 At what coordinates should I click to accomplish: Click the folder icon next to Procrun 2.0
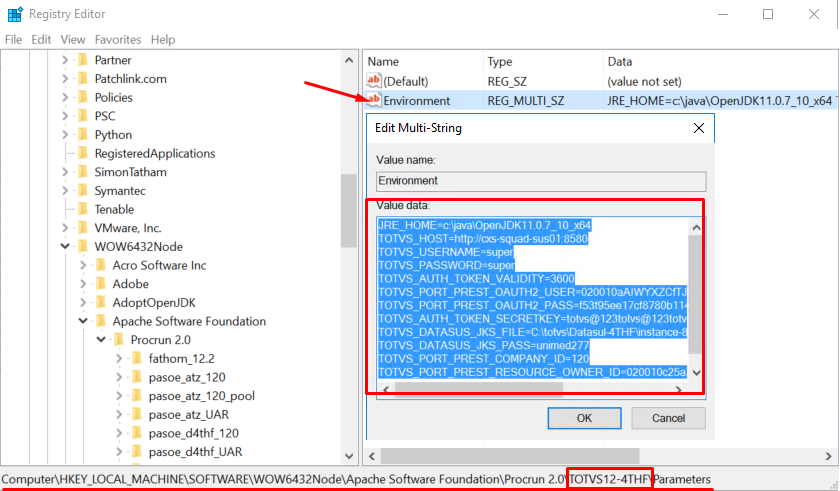[119, 340]
